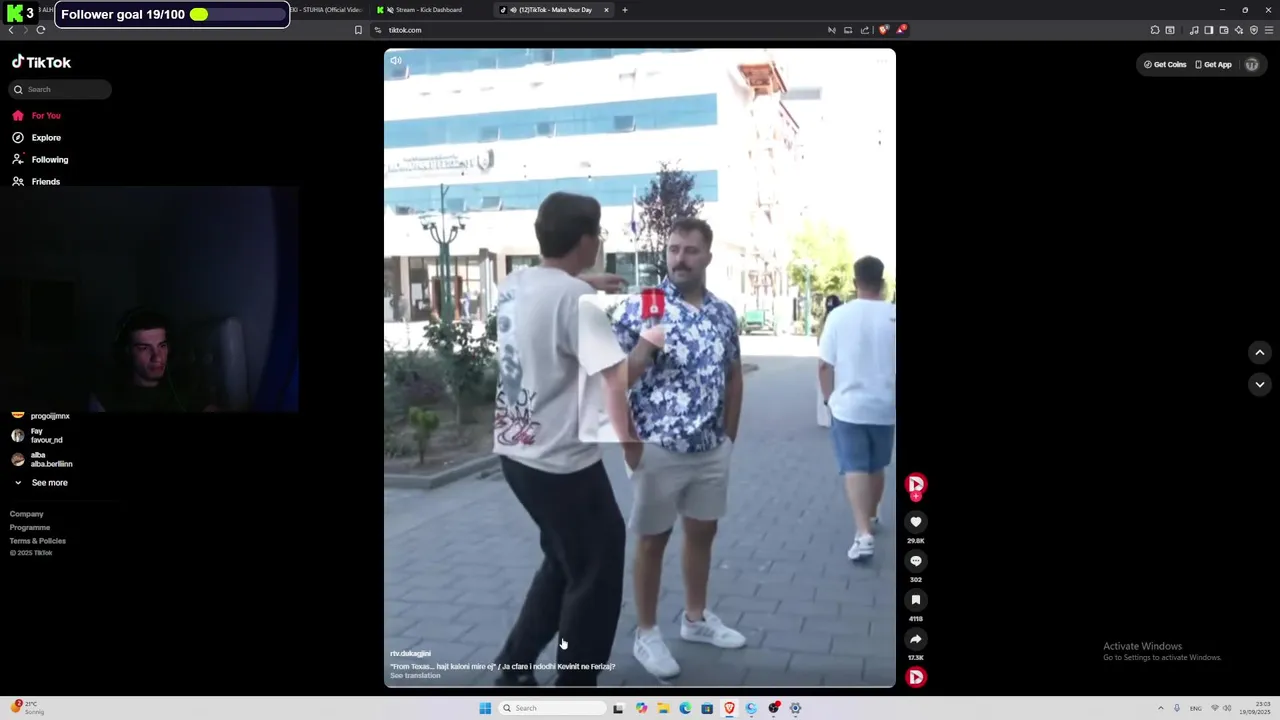Image resolution: width=1280 pixels, height=720 pixels.
Task: Open the Company footer link
Action: tap(27, 514)
